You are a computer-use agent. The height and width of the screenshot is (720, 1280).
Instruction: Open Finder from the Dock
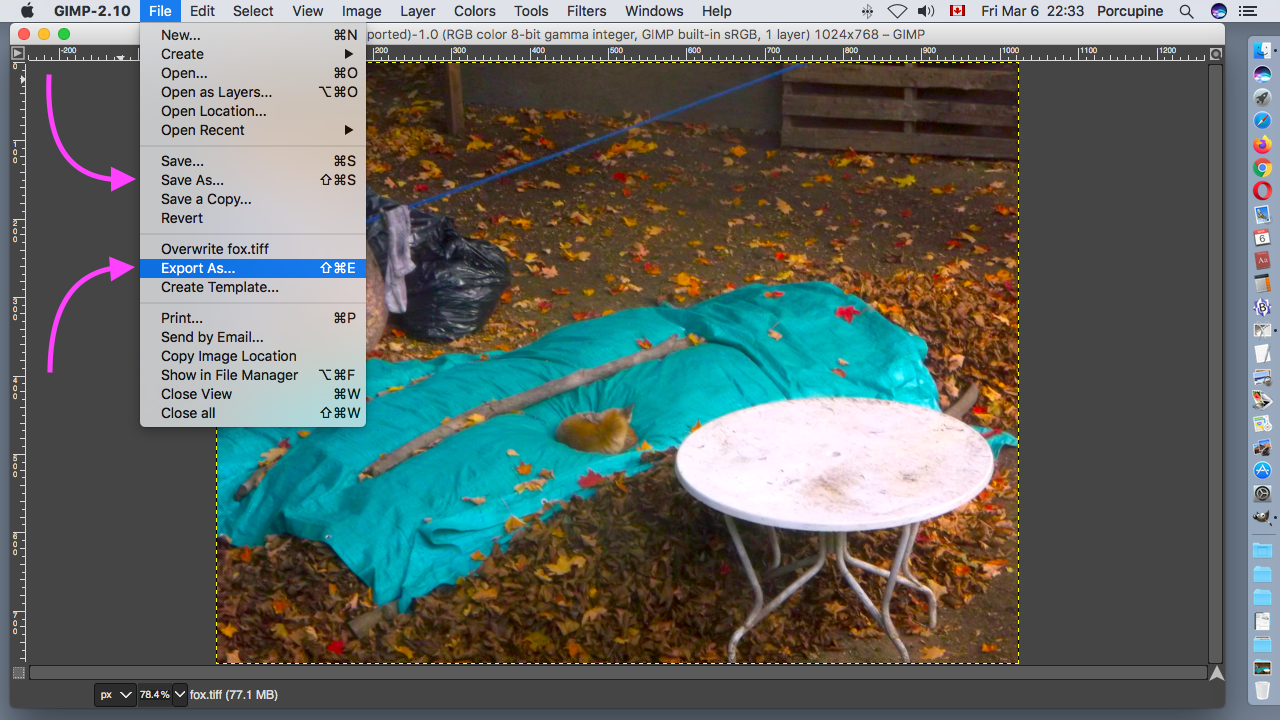click(x=1262, y=49)
